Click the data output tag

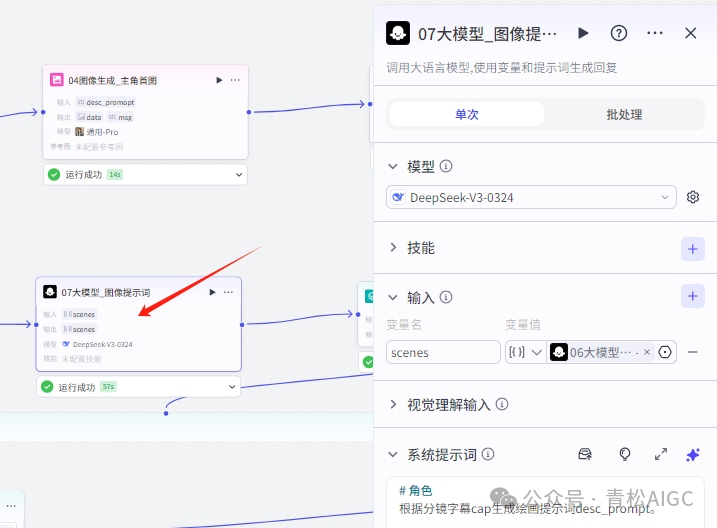click(90, 117)
